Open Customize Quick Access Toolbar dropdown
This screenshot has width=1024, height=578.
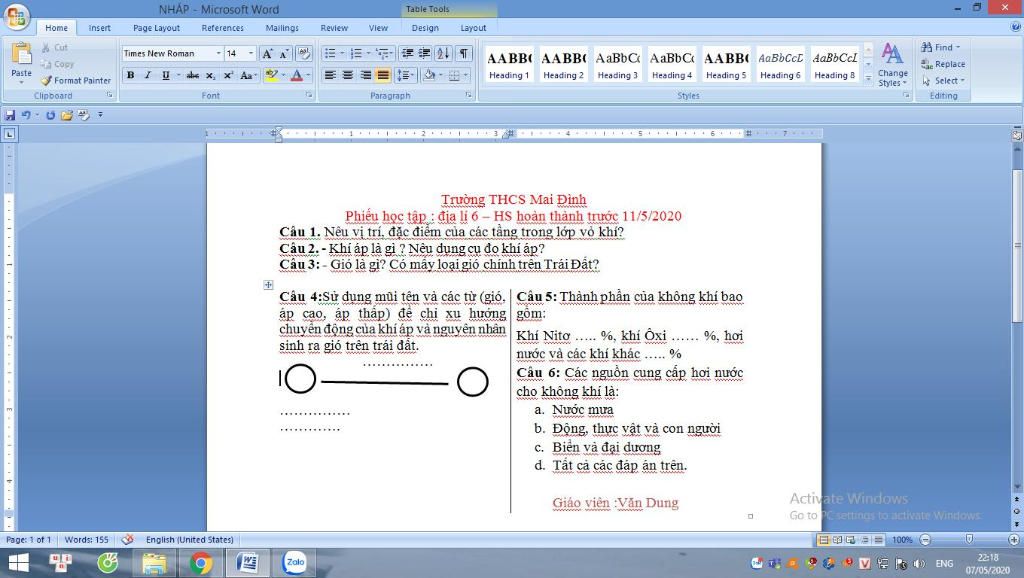coord(100,115)
